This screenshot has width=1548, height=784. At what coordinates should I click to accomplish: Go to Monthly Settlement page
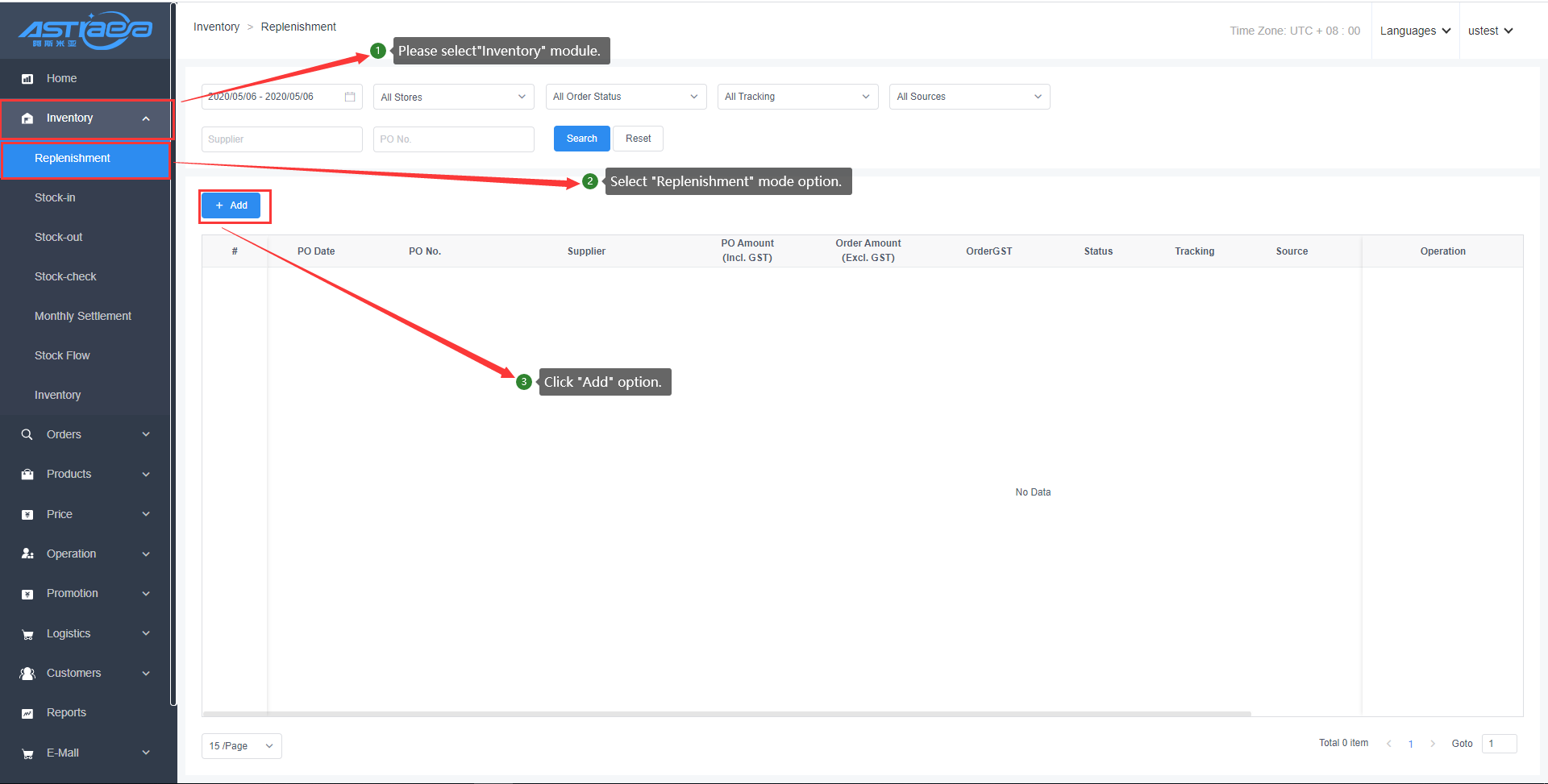click(x=82, y=316)
